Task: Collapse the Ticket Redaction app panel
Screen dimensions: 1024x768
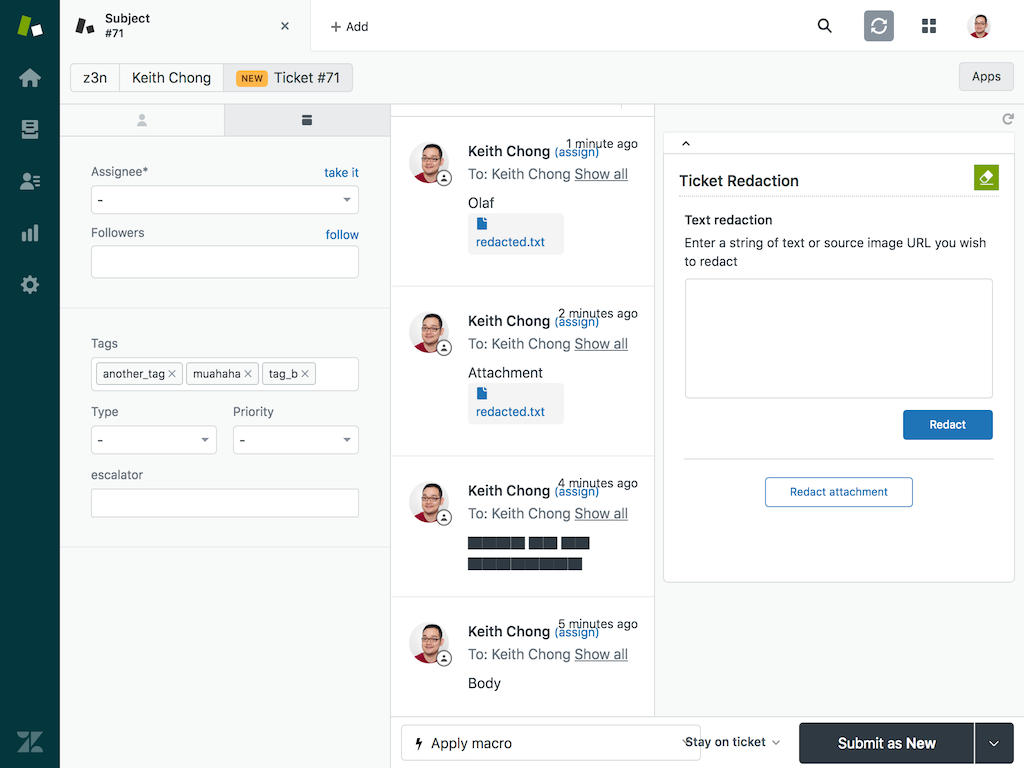Action: point(686,144)
